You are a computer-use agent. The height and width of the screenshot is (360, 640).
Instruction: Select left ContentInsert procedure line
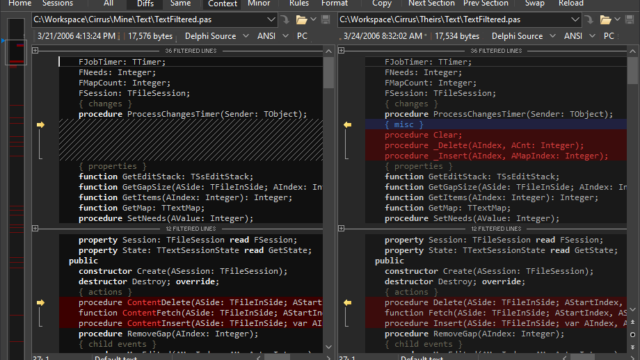191,323
